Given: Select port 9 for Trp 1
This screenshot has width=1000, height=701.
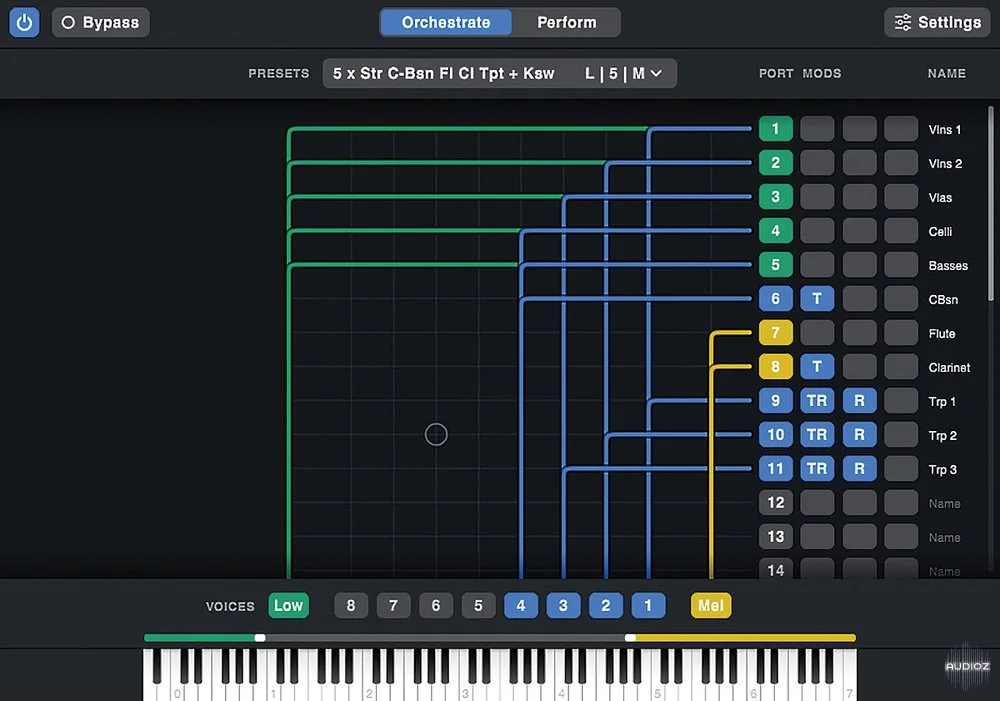Looking at the screenshot, I should click(776, 401).
